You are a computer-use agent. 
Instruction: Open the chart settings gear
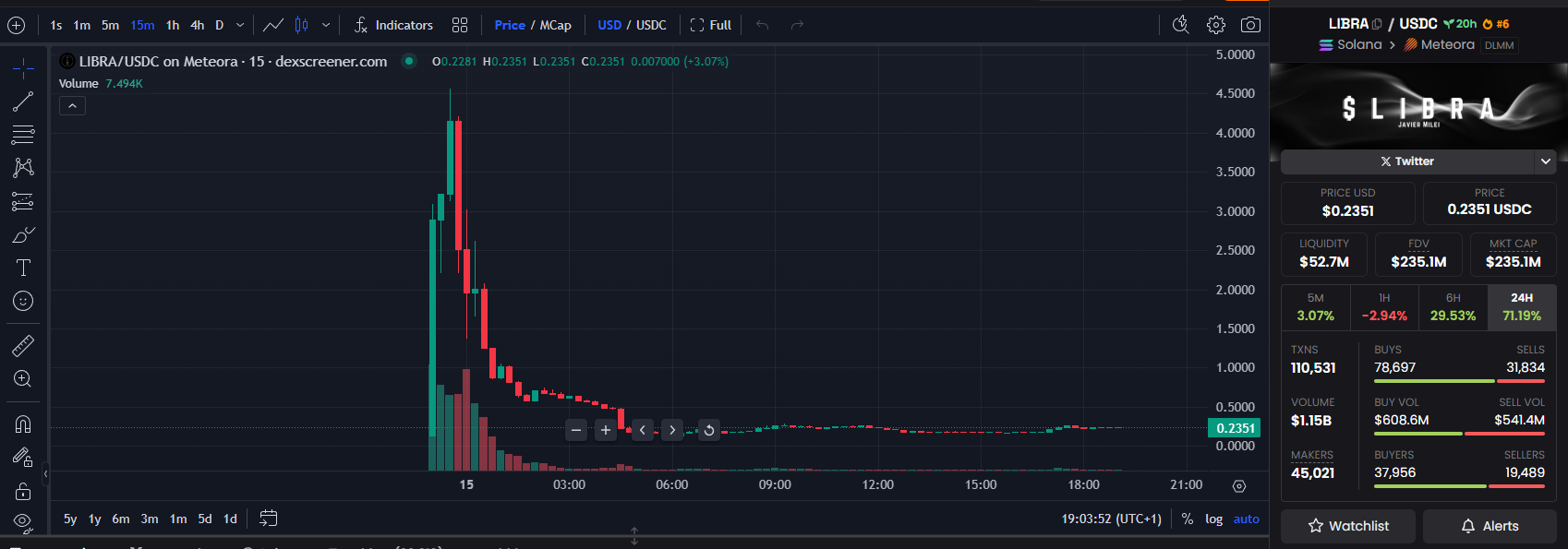pyautogui.click(x=1216, y=25)
